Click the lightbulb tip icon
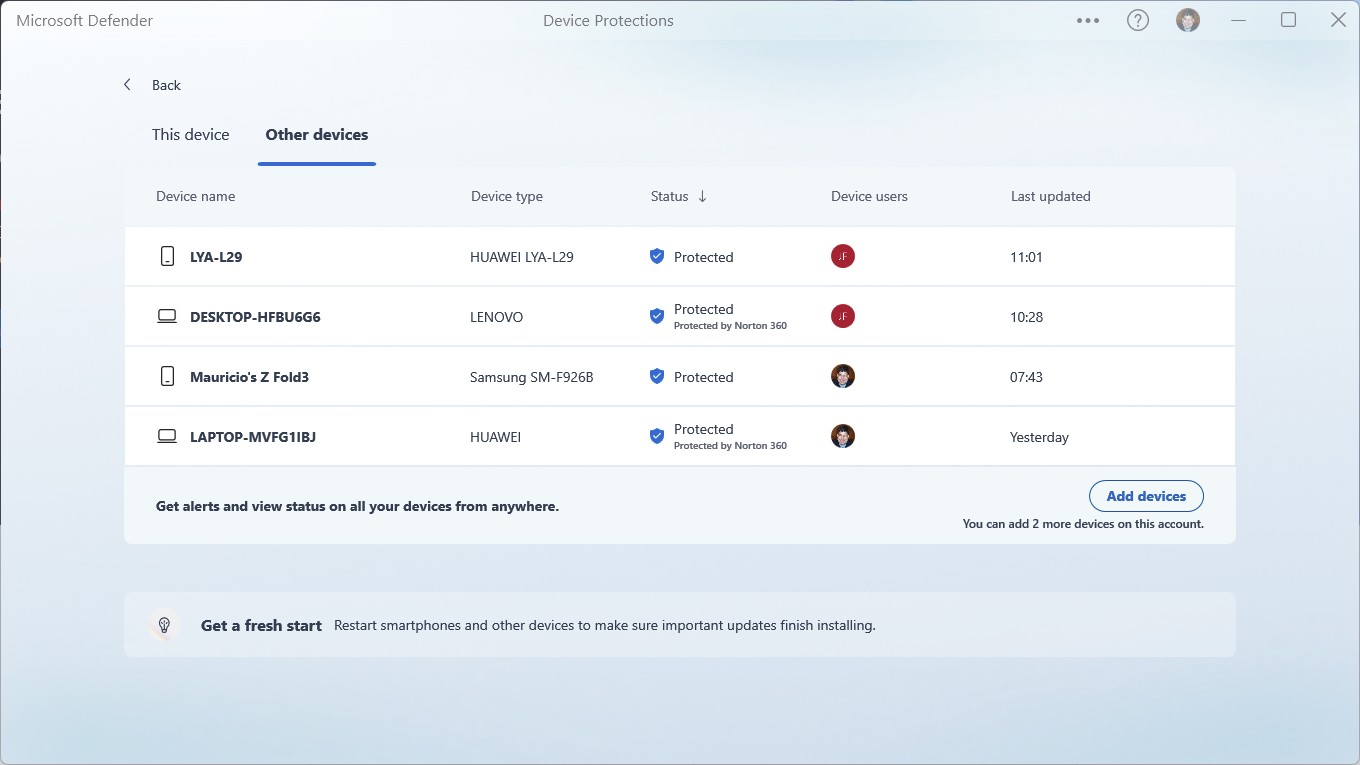 (x=165, y=625)
